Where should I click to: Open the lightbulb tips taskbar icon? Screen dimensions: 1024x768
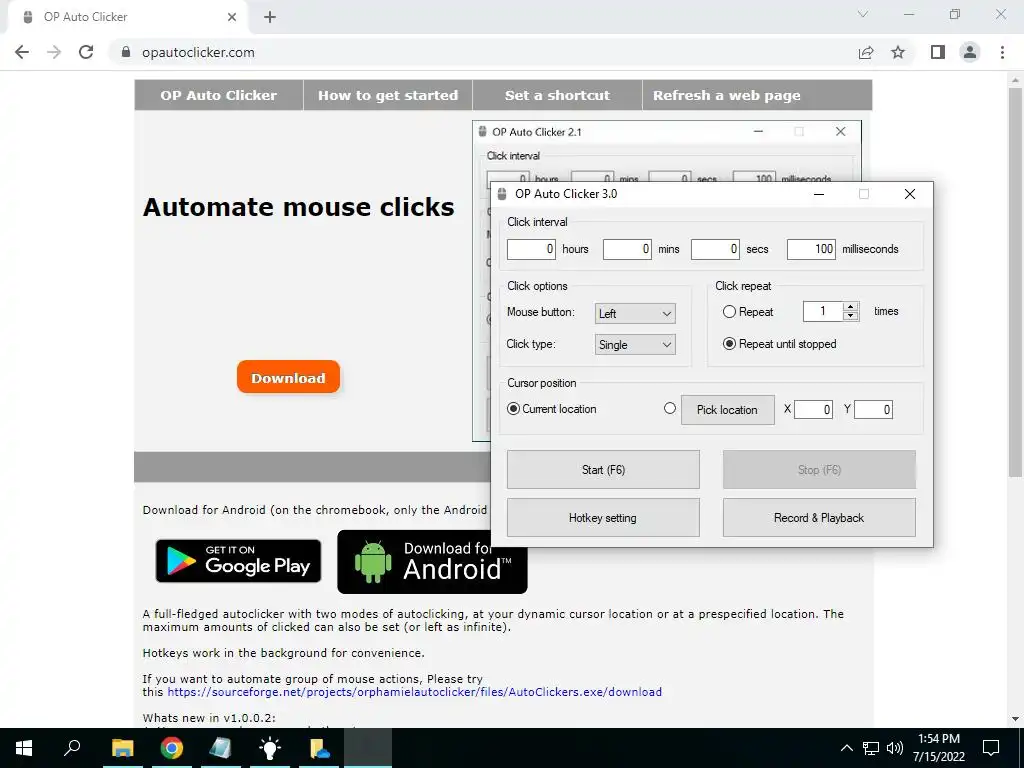269,748
